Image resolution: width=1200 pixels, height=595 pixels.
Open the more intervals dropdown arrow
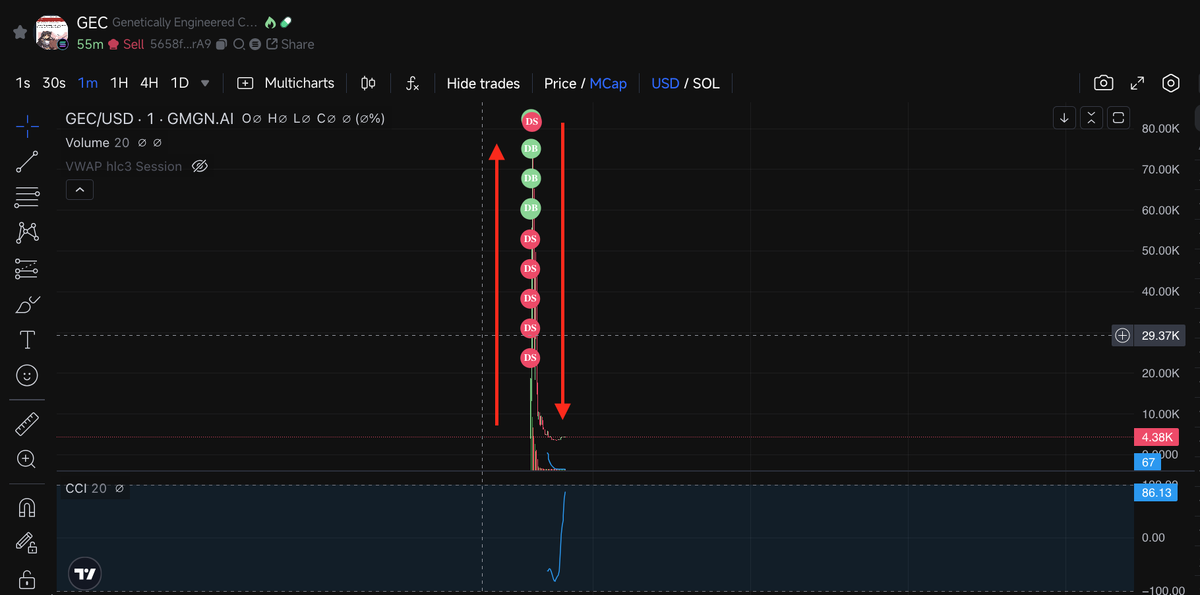(205, 84)
